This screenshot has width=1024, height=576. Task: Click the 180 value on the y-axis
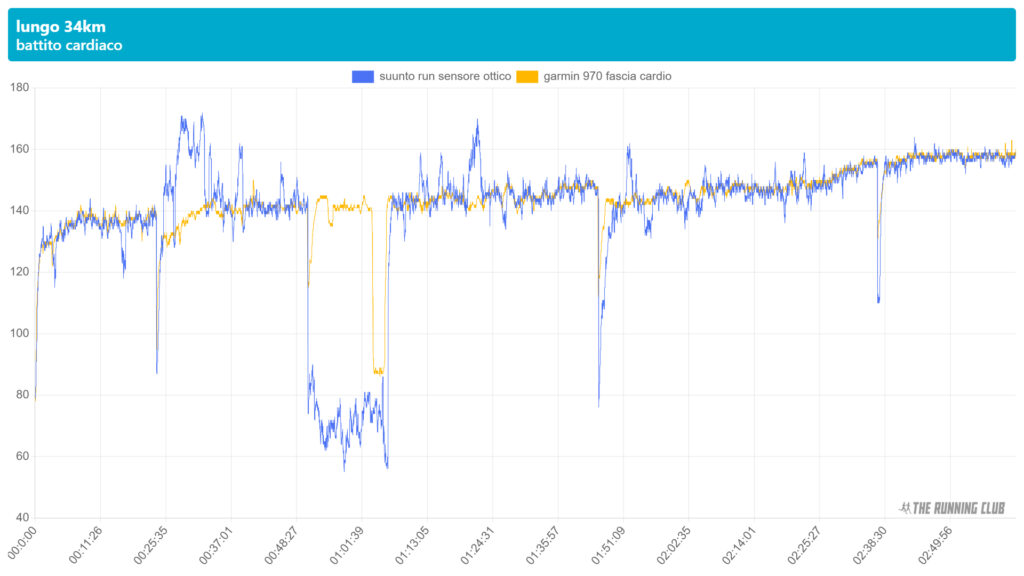click(18, 88)
